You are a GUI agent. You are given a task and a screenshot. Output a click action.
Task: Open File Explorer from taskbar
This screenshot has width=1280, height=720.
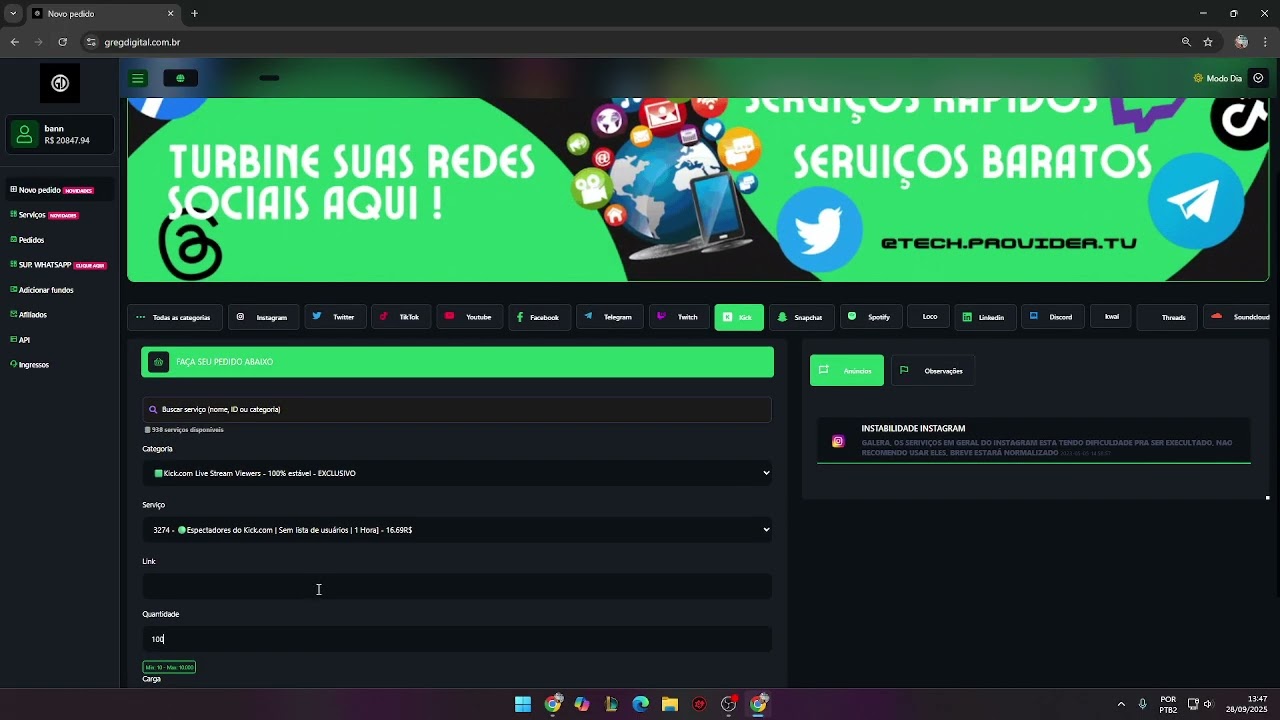[x=670, y=704]
